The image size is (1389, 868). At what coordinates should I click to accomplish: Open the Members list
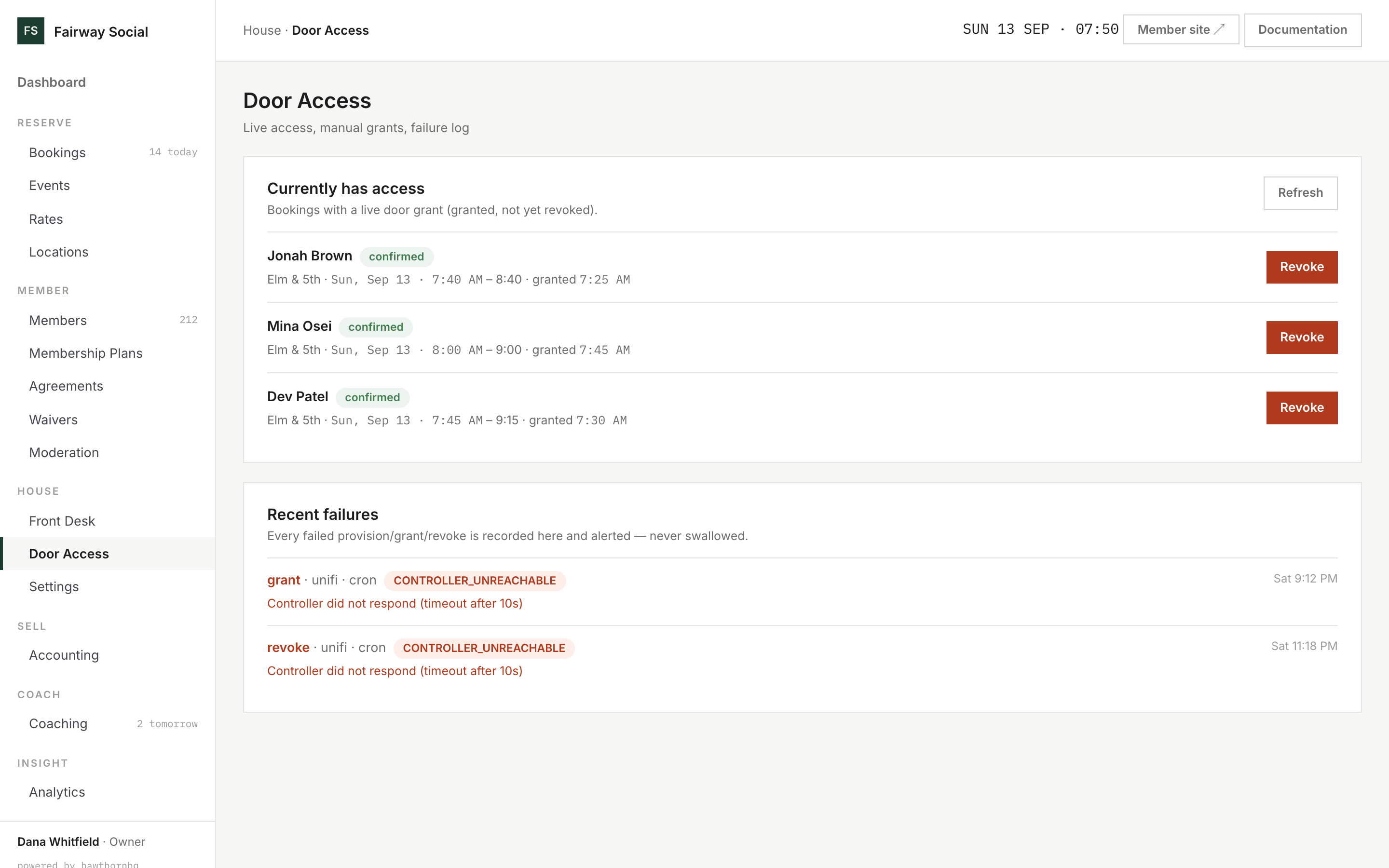(108, 320)
